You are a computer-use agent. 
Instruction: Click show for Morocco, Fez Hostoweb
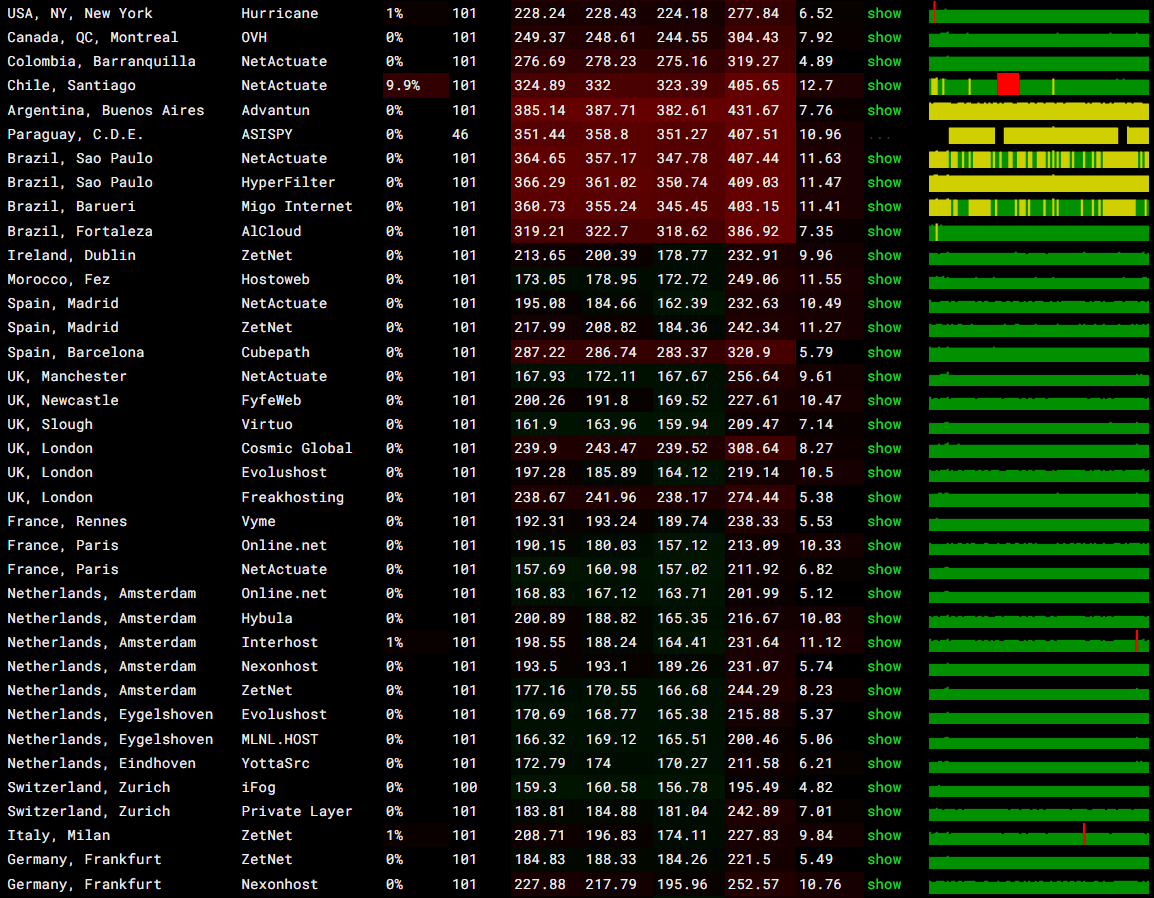click(884, 280)
